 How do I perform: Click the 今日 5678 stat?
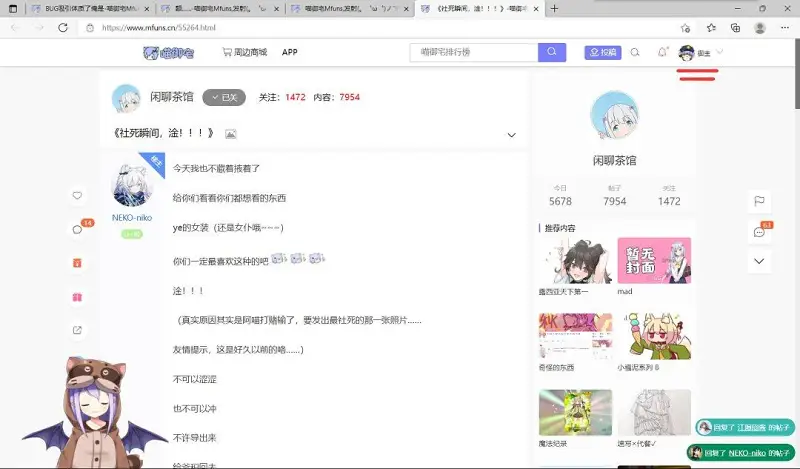point(560,196)
